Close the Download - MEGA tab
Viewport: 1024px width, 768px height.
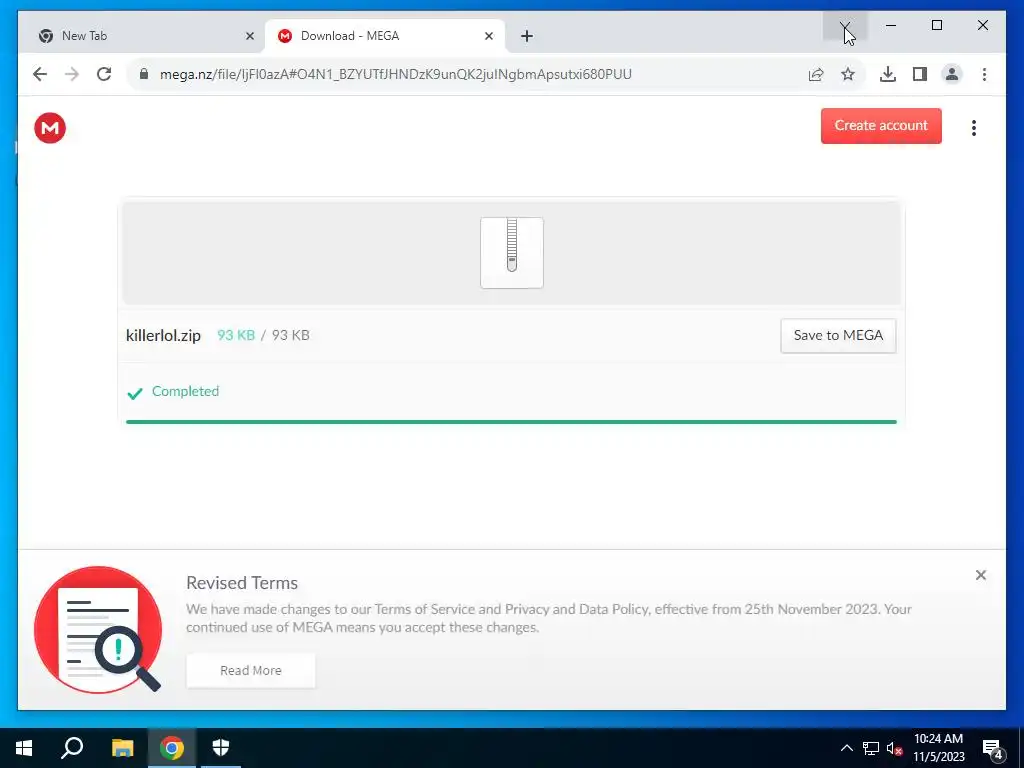point(488,36)
